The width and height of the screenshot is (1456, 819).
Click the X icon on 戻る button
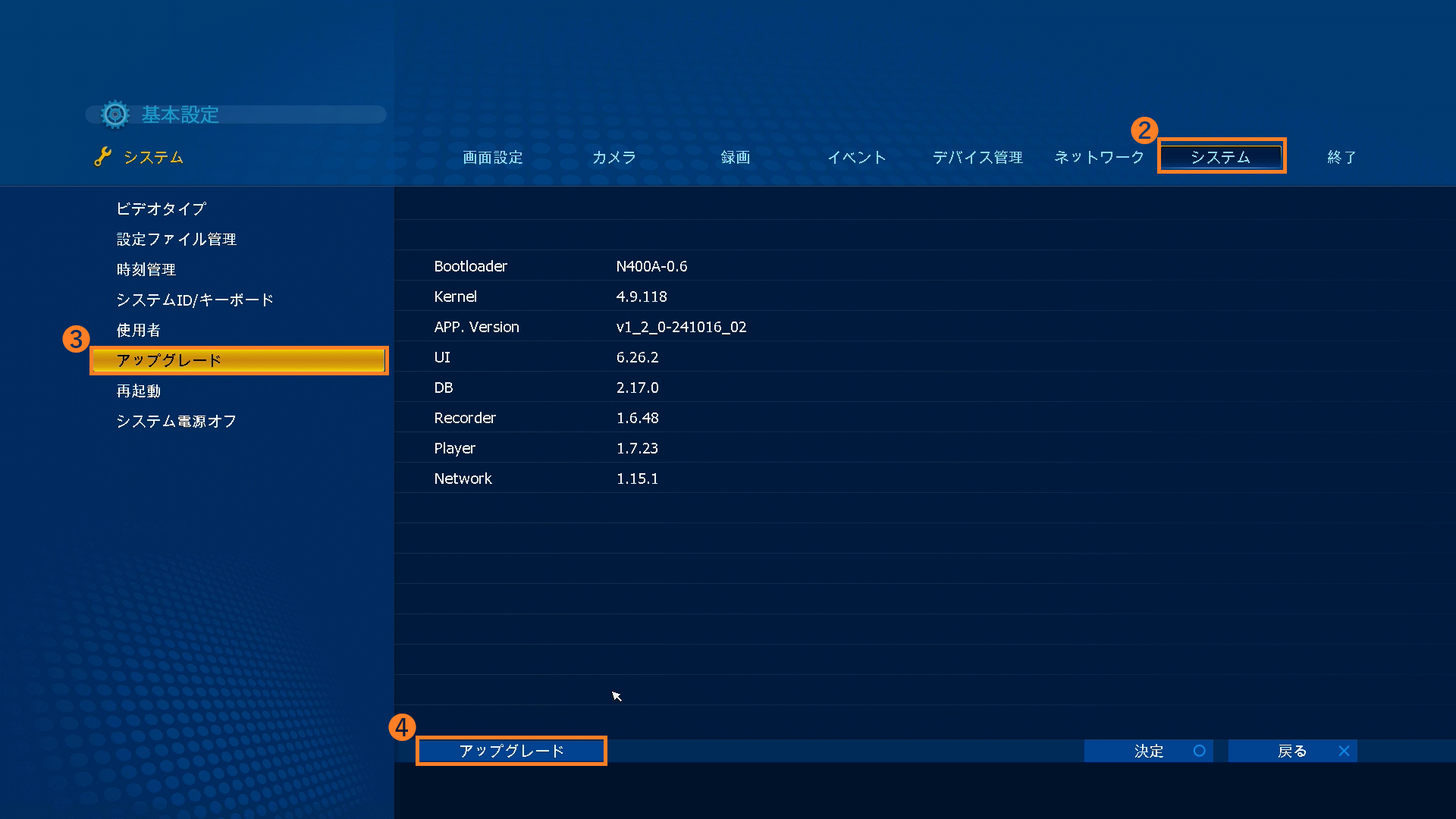[x=1344, y=751]
